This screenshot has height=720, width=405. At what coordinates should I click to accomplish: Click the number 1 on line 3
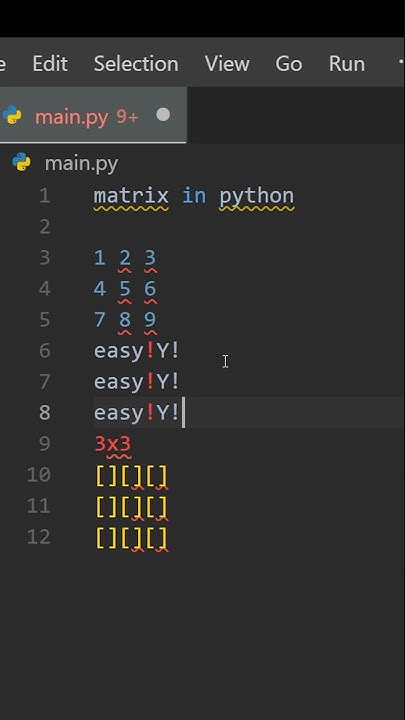(x=99, y=258)
